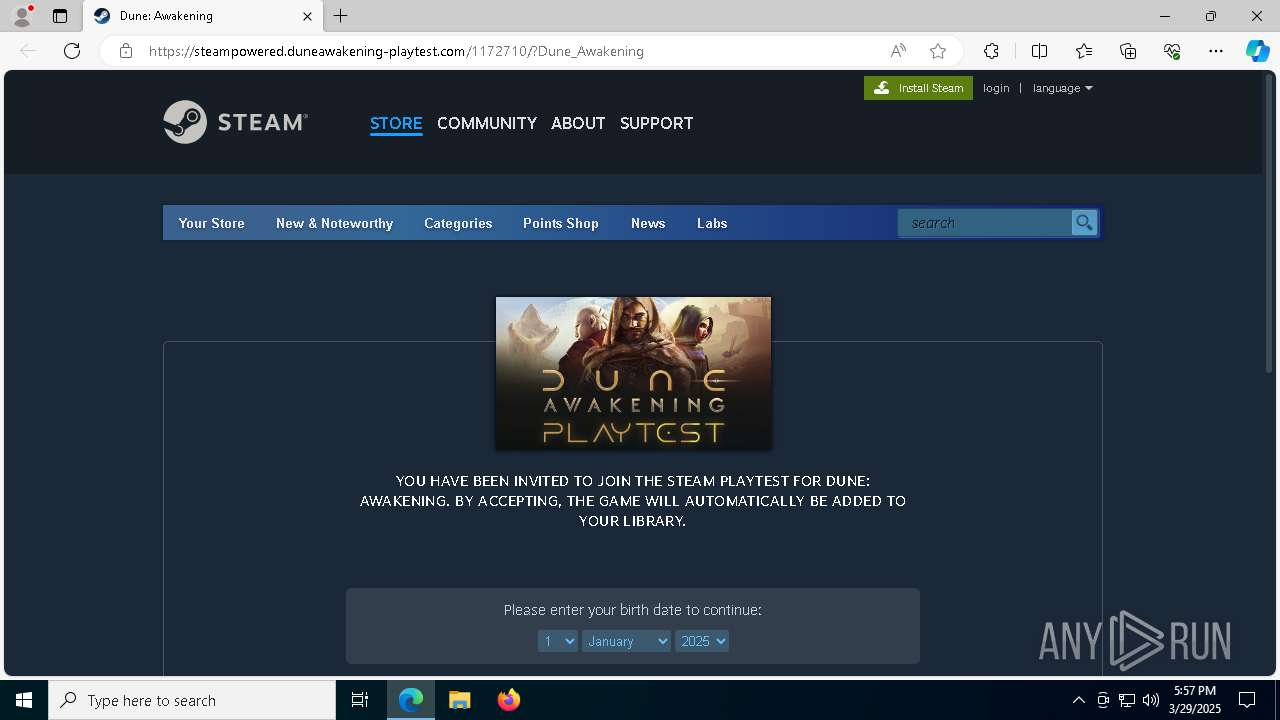Close the Dune: Awakening tab

[307, 16]
